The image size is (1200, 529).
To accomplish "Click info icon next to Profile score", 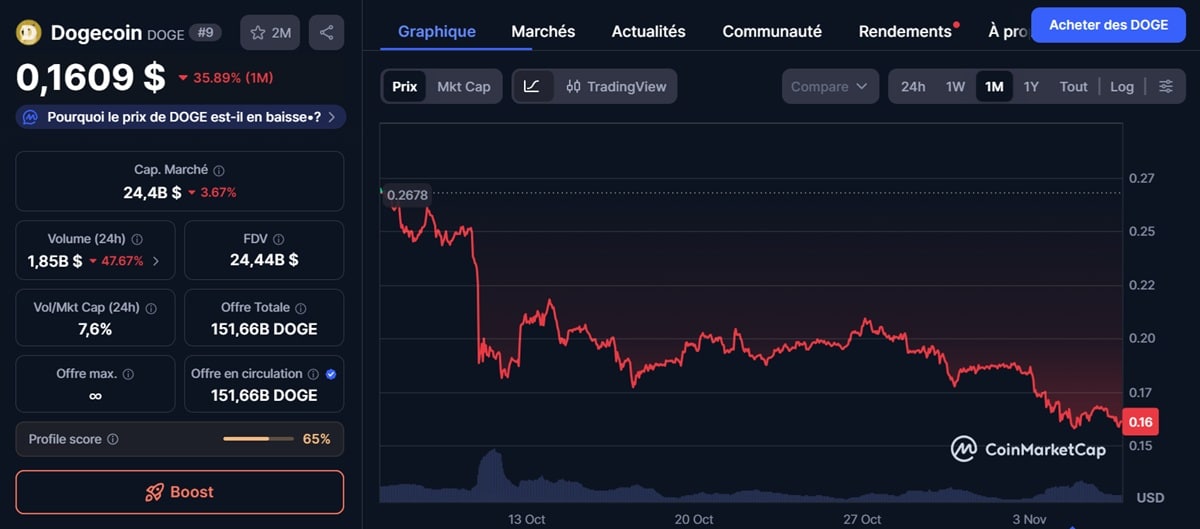I will click(x=113, y=439).
